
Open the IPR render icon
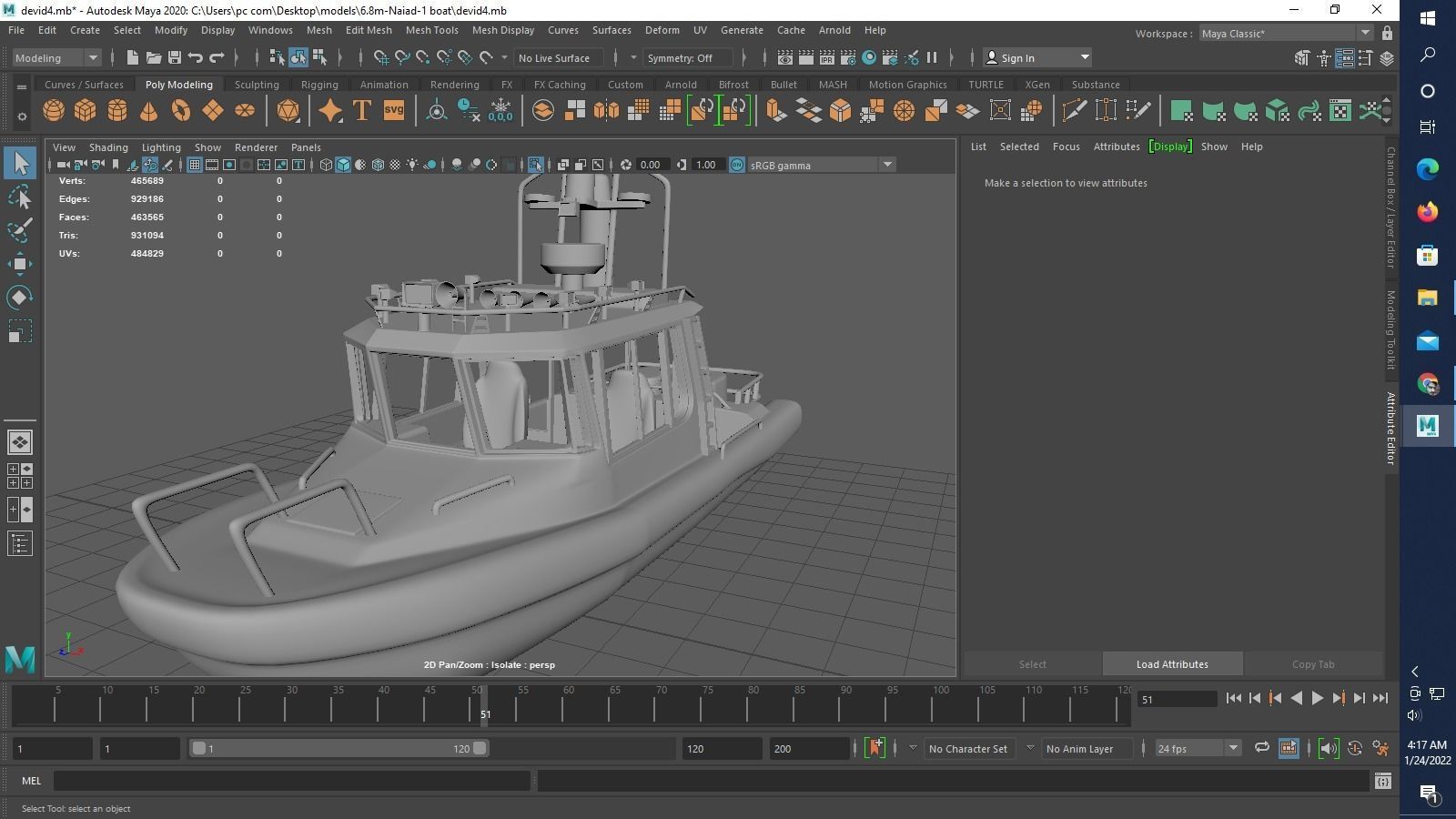click(826, 57)
